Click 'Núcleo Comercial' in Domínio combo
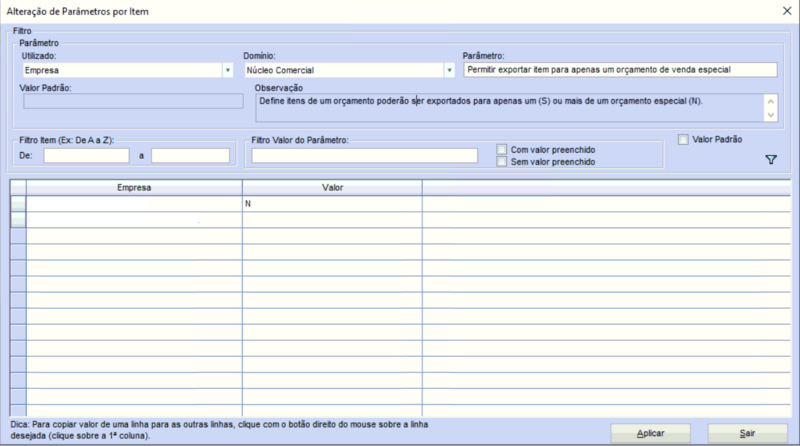 pos(280,70)
